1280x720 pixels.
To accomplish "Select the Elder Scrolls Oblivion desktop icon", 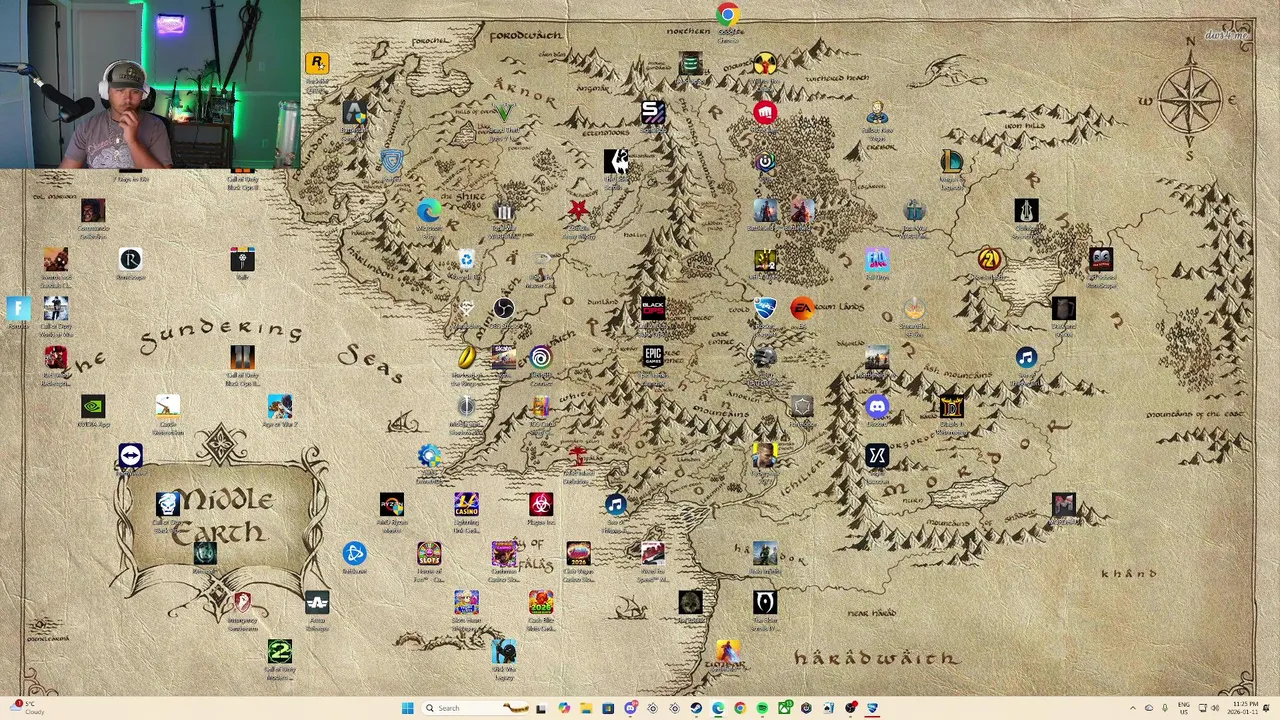I will (765, 602).
